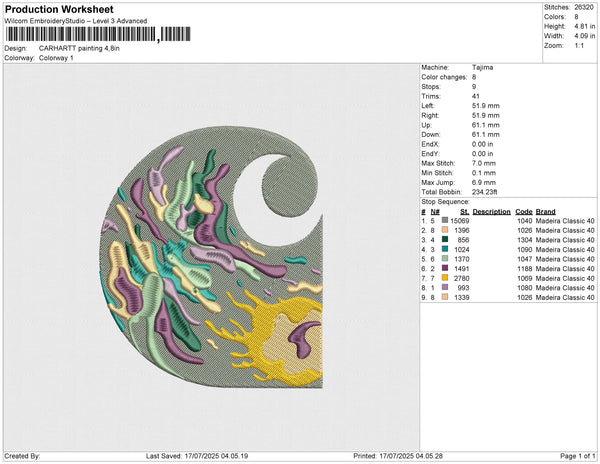The width and height of the screenshot is (600, 464).
Task: Select the peach swatch with 1396 stitches
Action: tap(445, 230)
